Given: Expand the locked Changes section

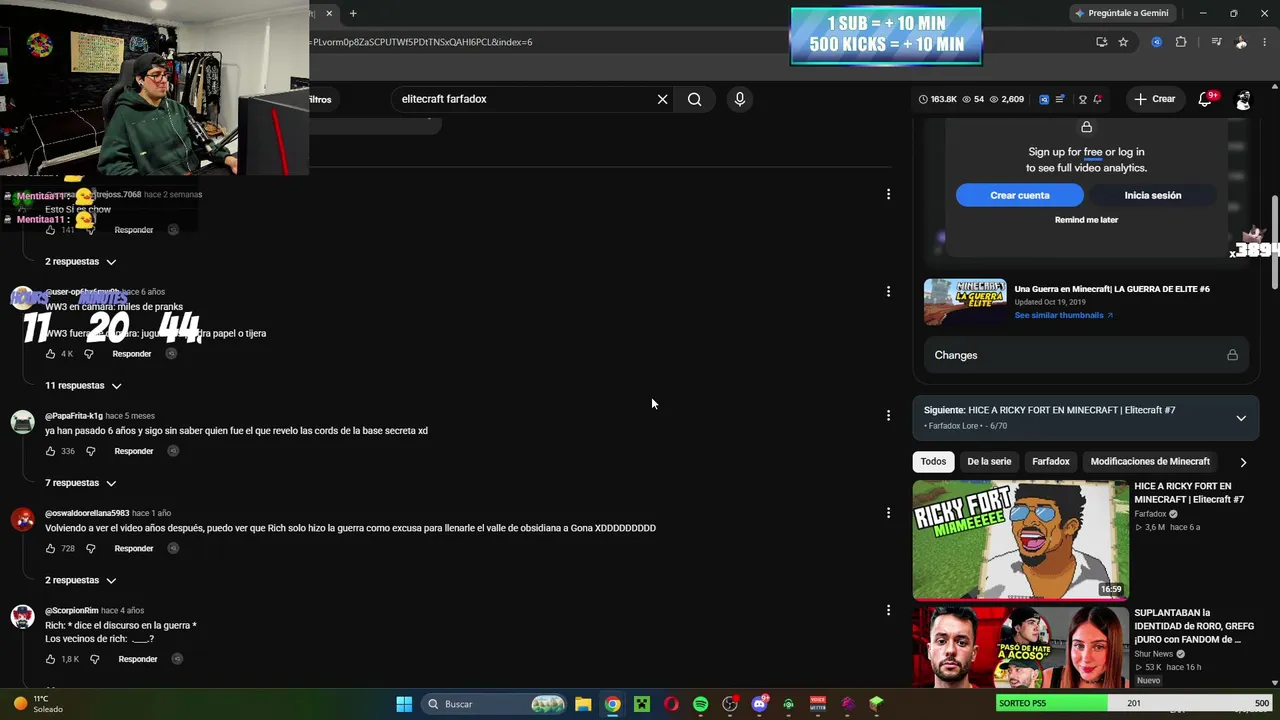Looking at the screenshot, I should (x=1086, y=355).
